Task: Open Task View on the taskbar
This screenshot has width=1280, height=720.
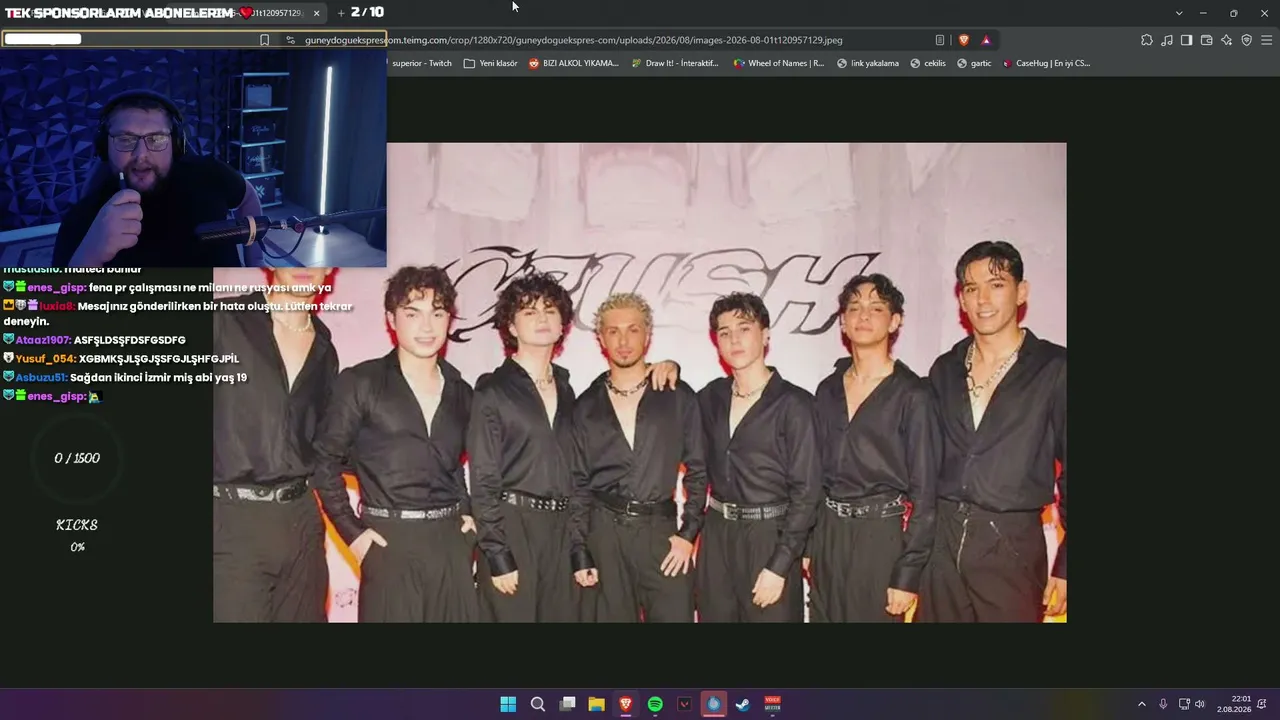Action: [567, 704]
